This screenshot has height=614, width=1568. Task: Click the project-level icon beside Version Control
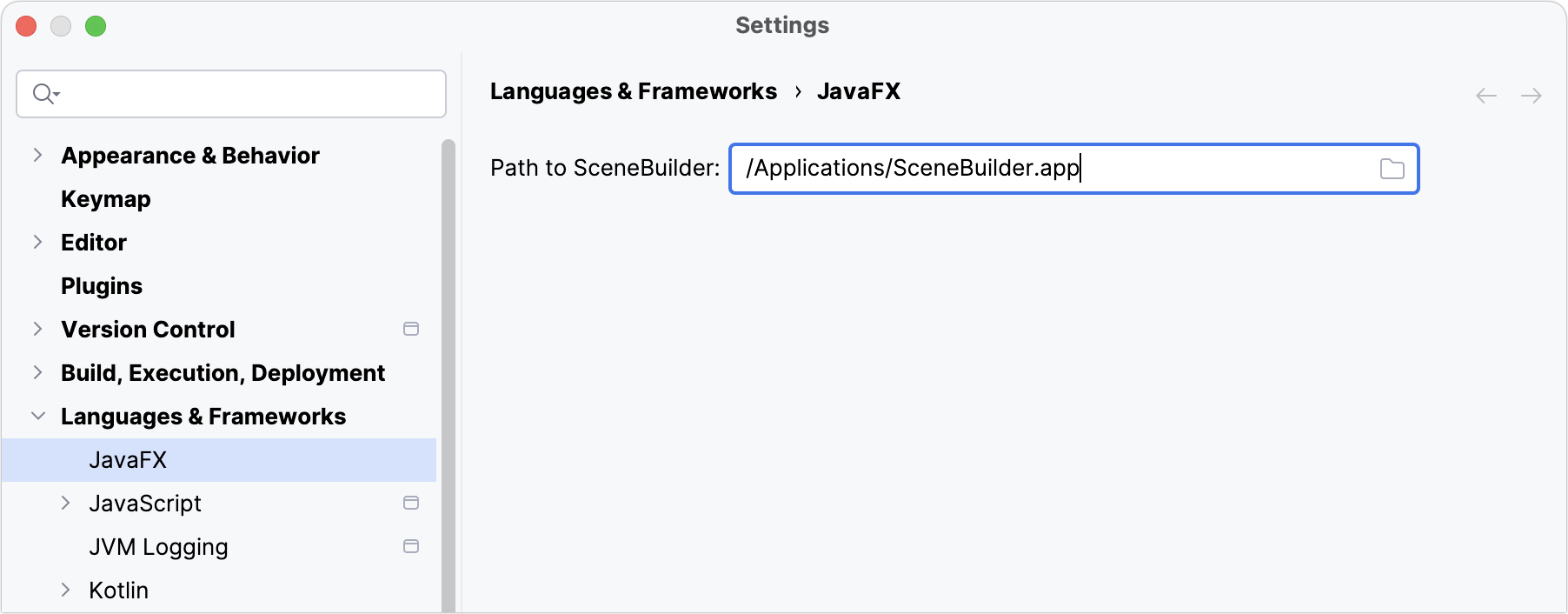tap(411, 329)
